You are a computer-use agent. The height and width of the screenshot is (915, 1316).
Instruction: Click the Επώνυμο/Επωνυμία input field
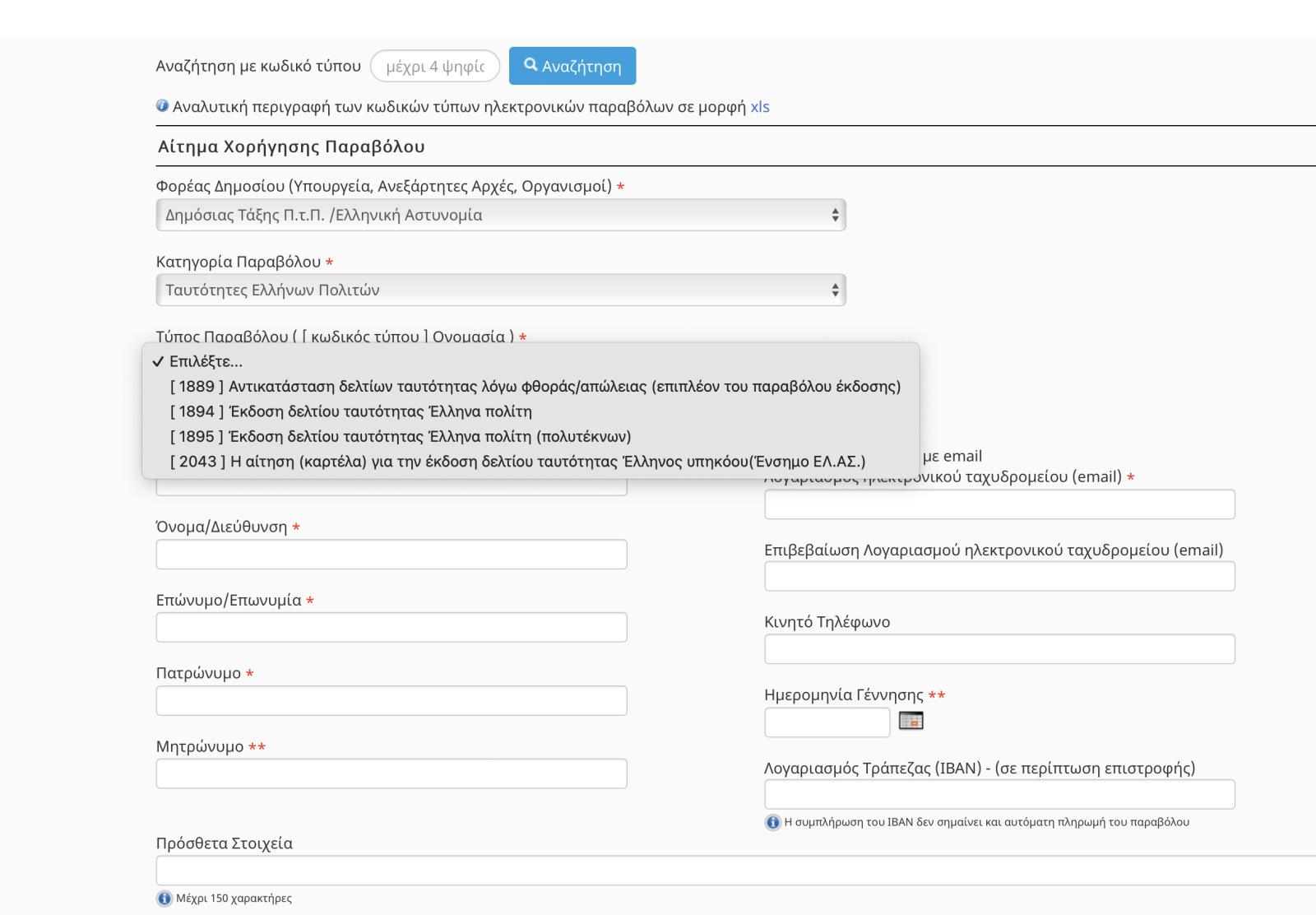(392, 627)
